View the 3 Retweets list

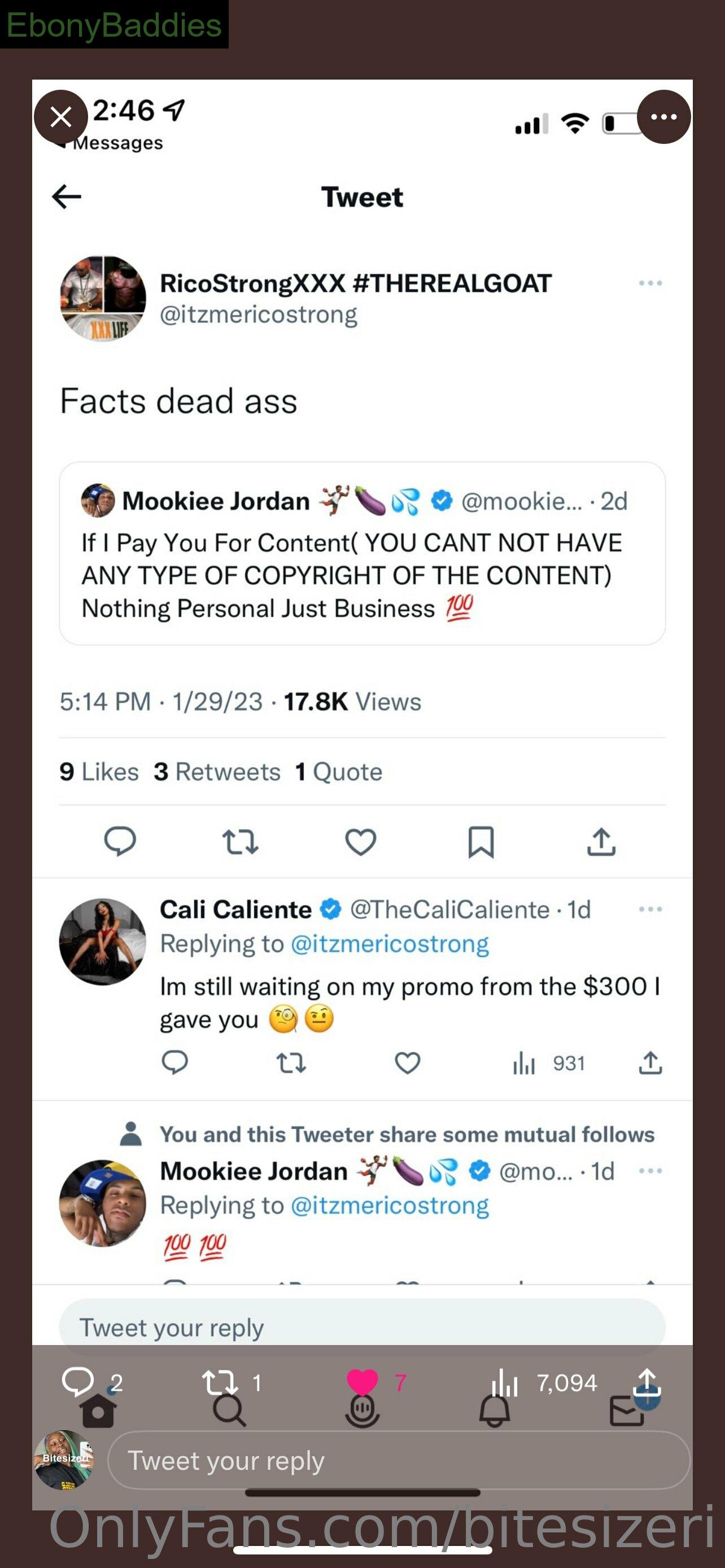pyautogui.click(x=217, y=771)
